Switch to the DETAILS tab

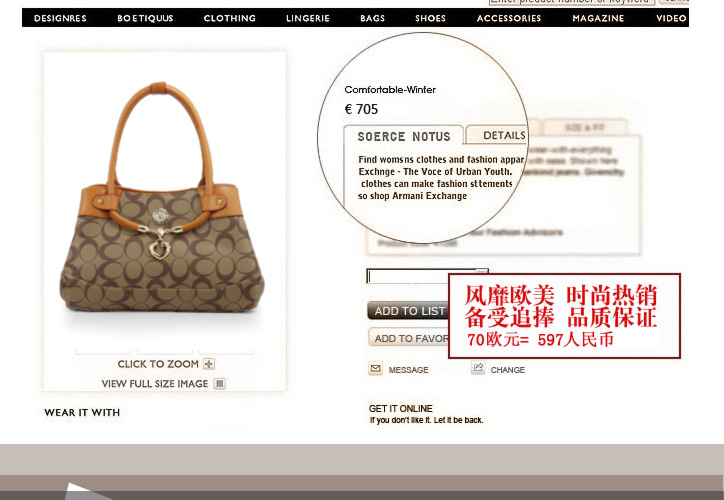coord(498,135)
